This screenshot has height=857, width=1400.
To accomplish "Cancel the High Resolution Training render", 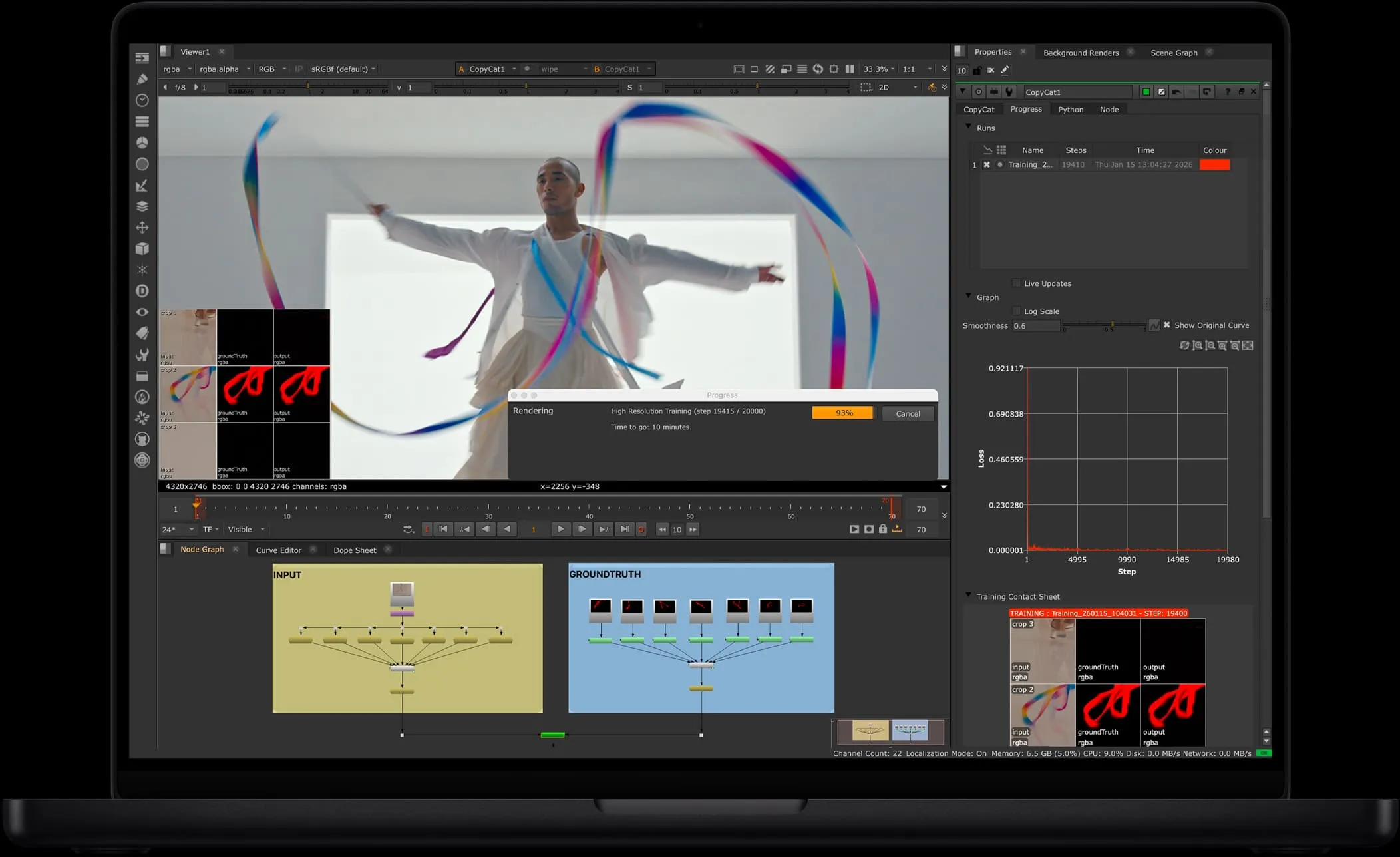I will tap(908, 413).
